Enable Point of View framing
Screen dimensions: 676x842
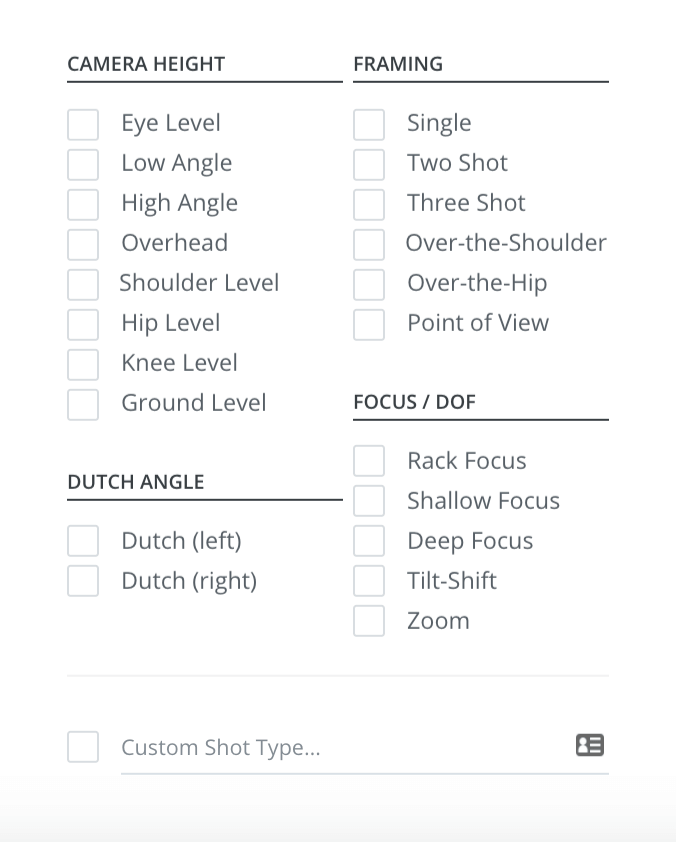(369, 324)
